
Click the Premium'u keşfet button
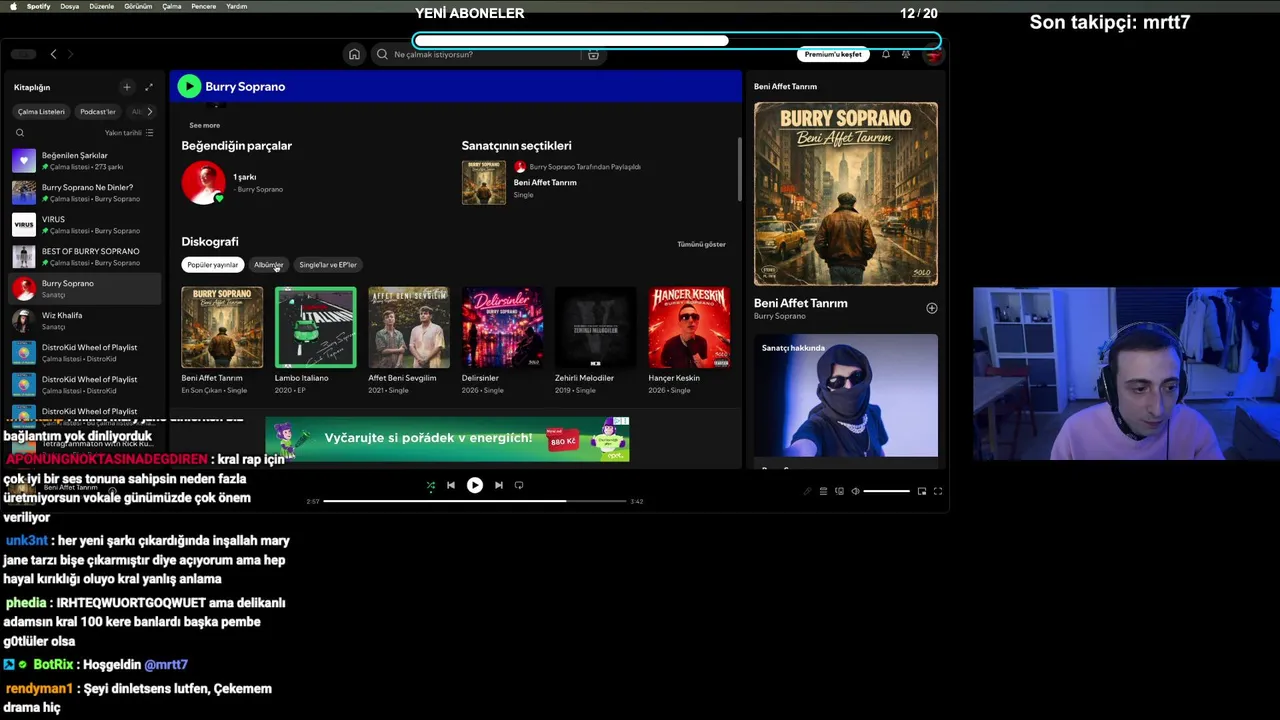click(833, 54)
